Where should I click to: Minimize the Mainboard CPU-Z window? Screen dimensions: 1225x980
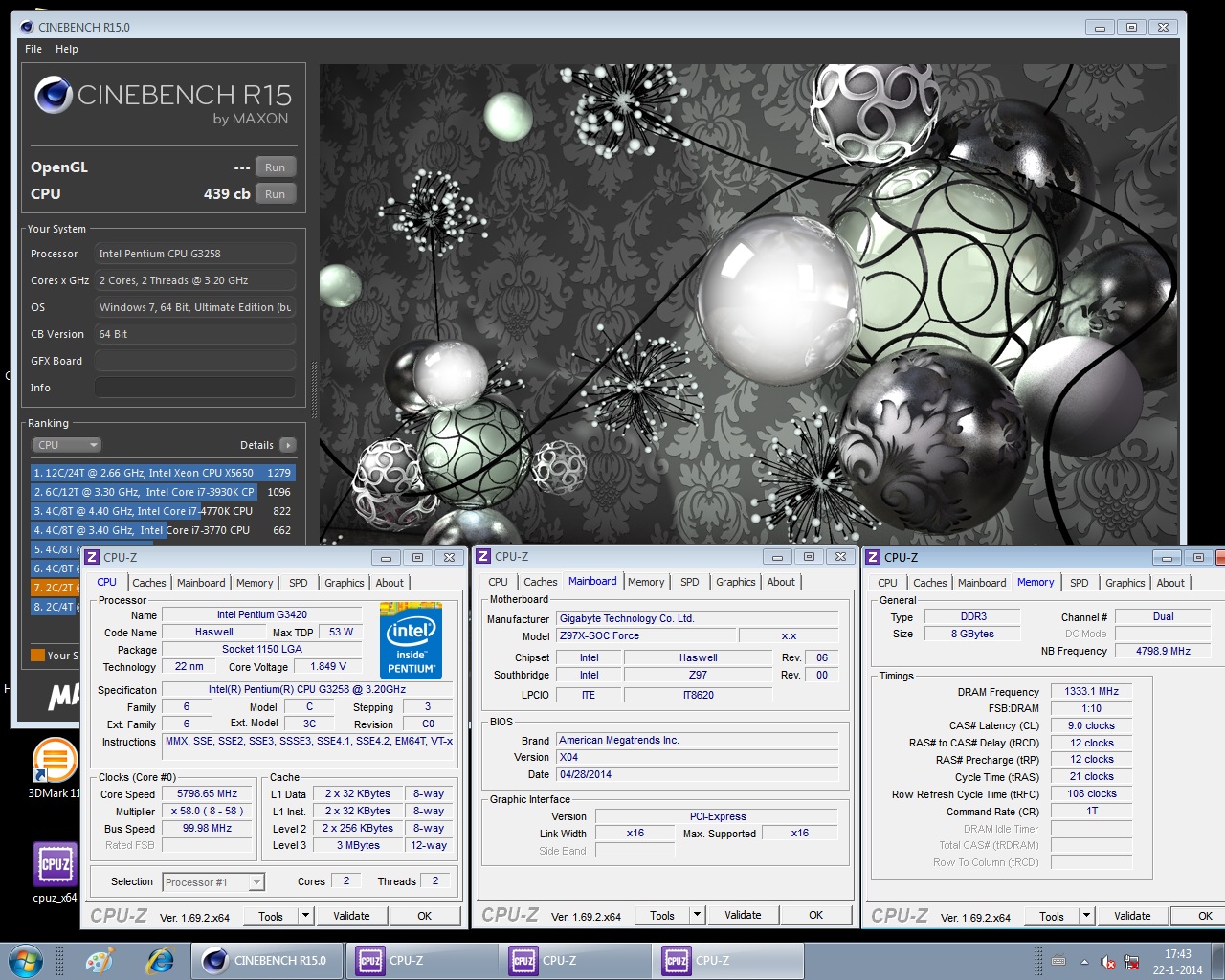[777, 556]
